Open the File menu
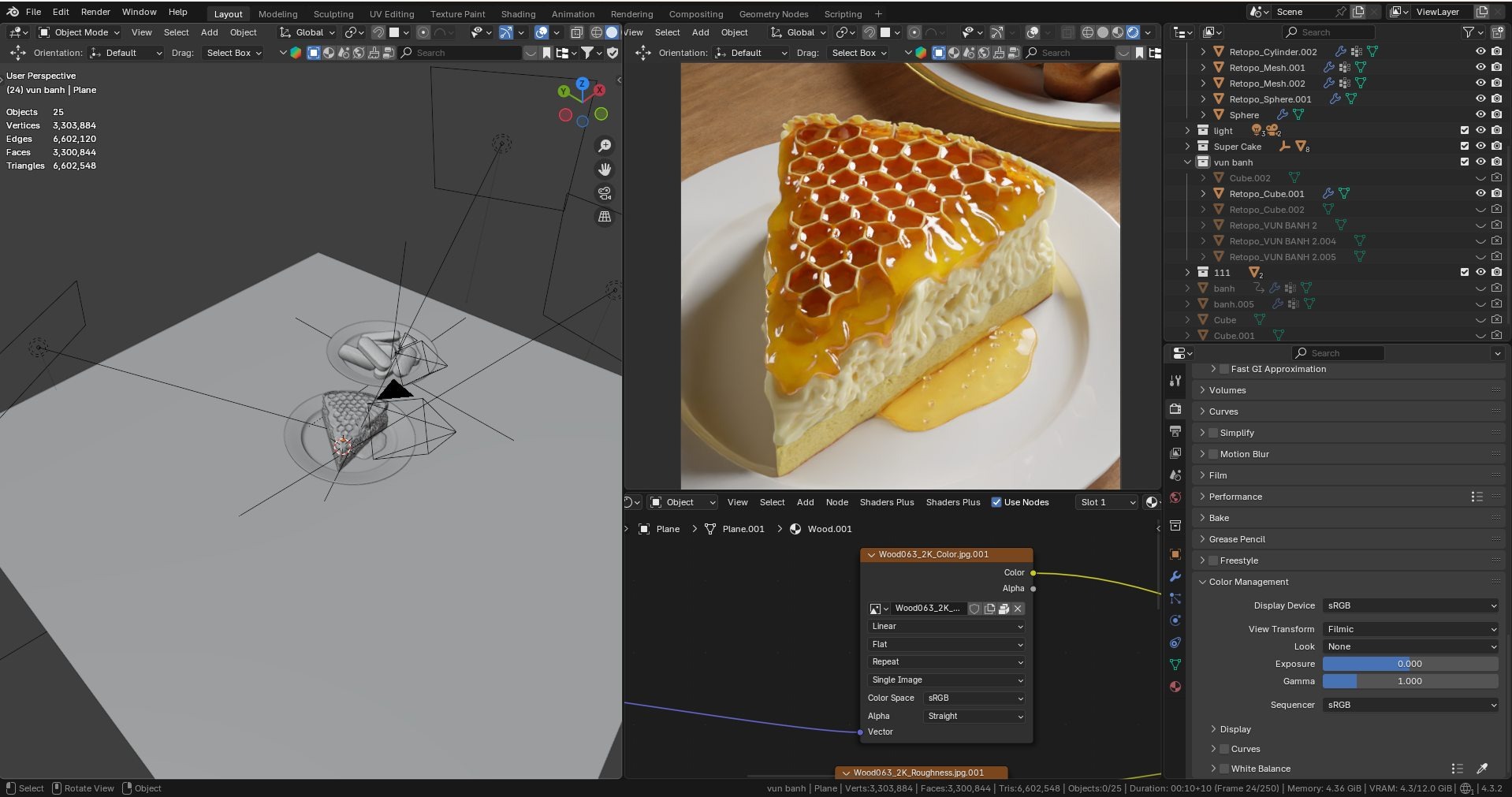The height and width of the screenshot is (797, 1512). click(34, 12)
